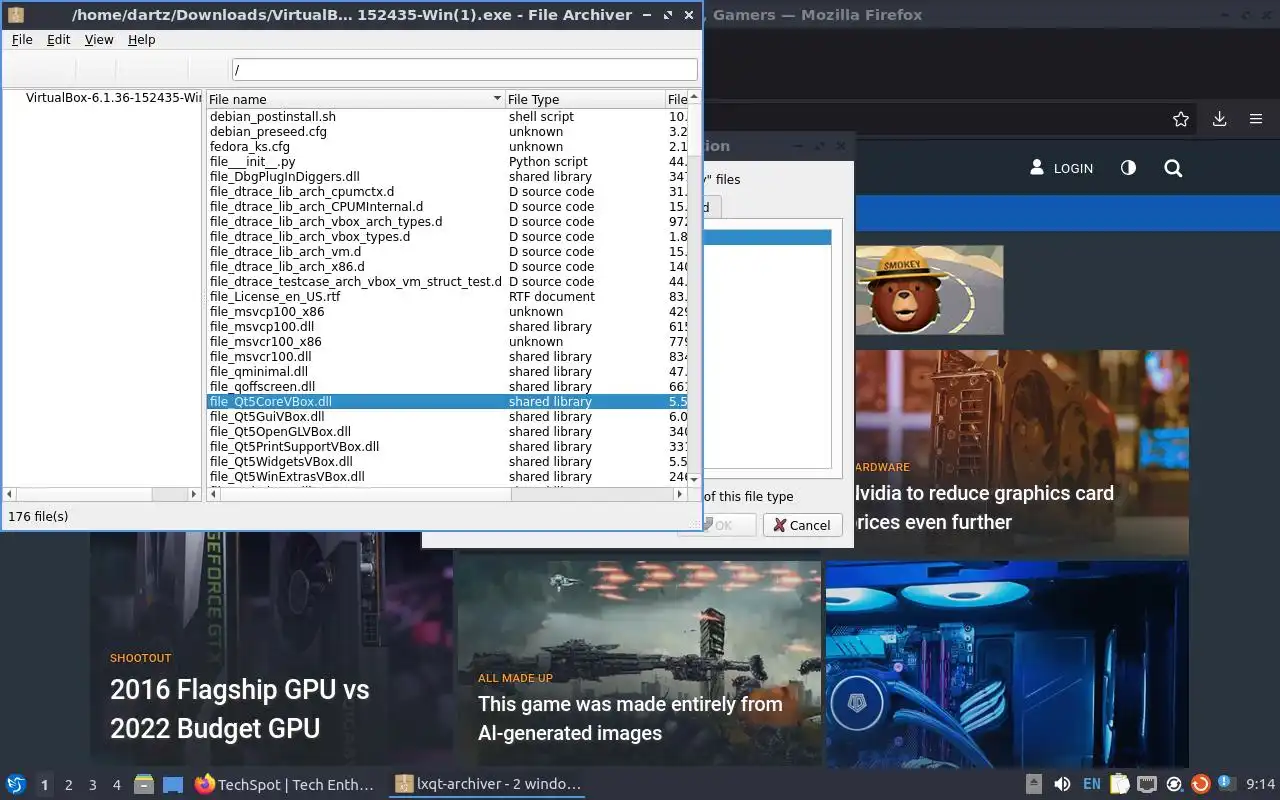Select file_Qt5PrintSupportVBox.dll row
The width and height of the screenshot is (1280, 800).
click(447, 447)
